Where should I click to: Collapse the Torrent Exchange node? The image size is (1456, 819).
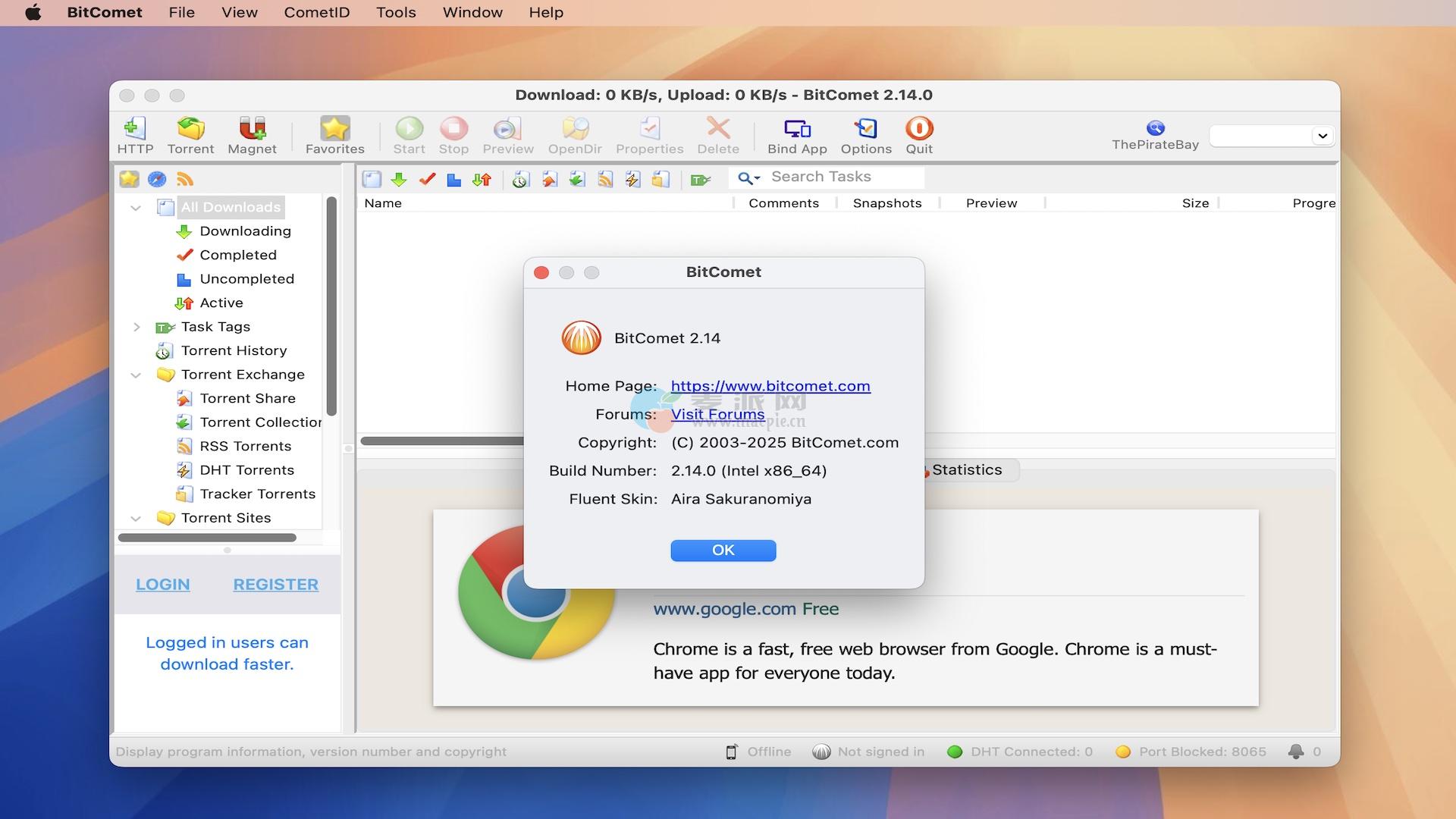pos(136,375)
